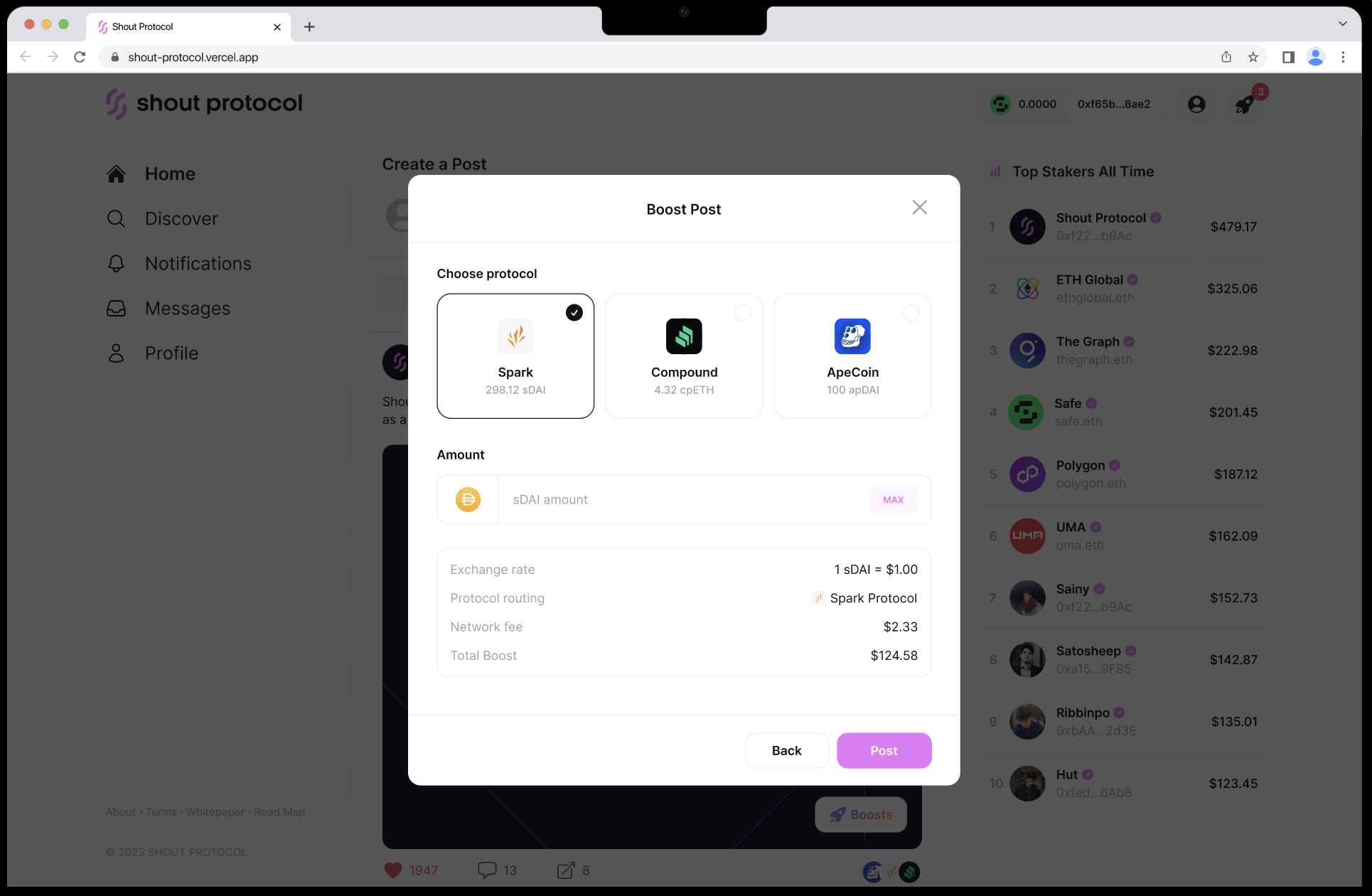
Task: Open the Home menu item
Action: [170, 173]
